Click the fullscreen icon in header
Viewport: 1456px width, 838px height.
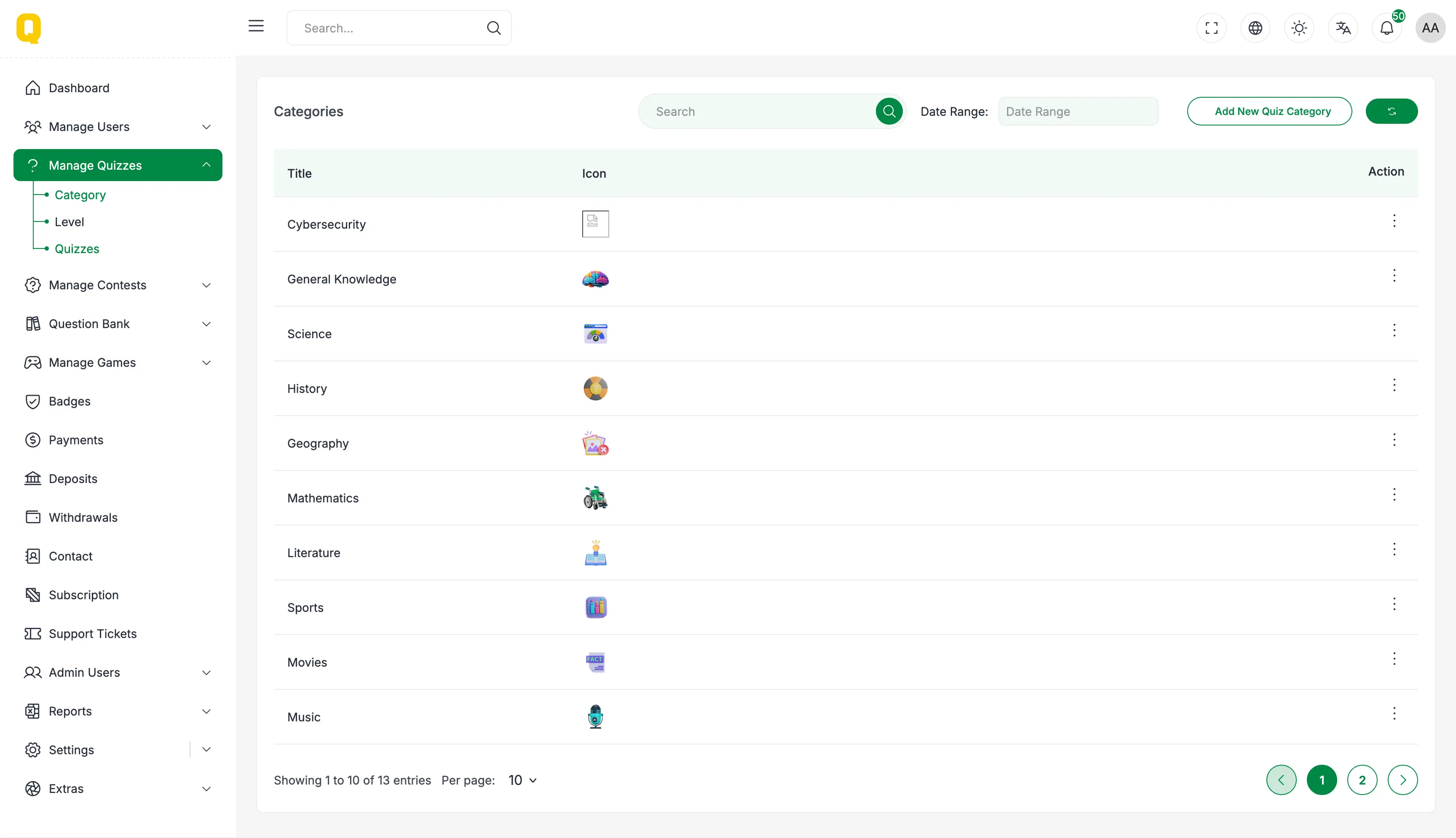pyautogui.click(x=1211, y=28)
